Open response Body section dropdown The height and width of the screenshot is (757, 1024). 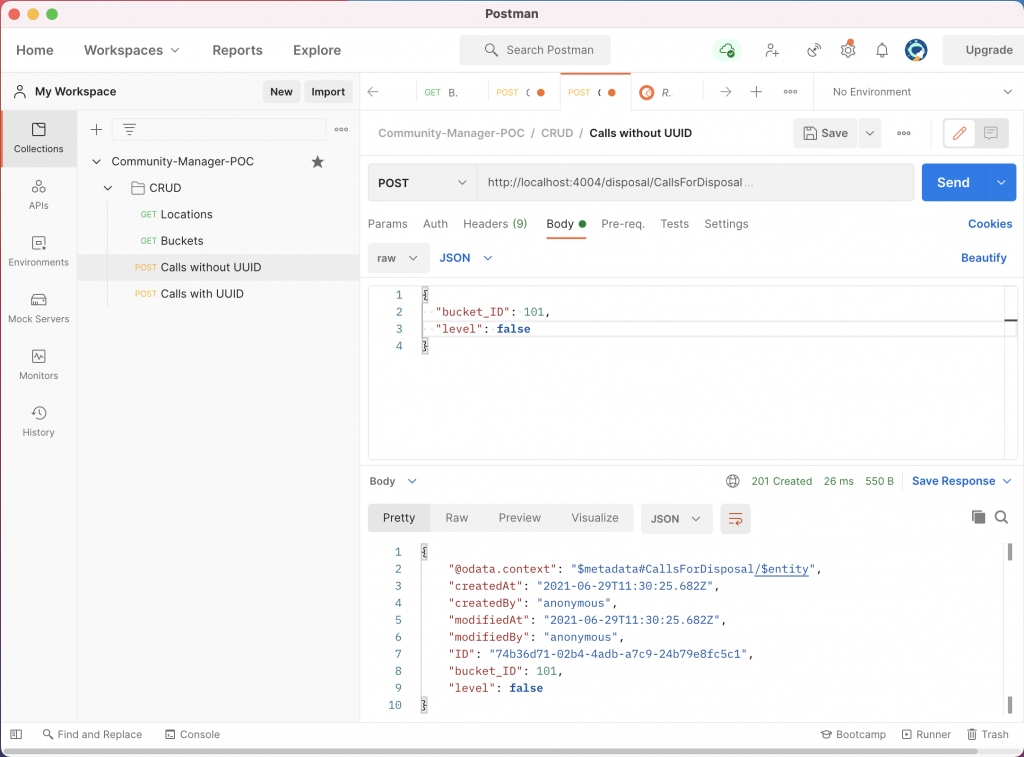tap(393, 481)
